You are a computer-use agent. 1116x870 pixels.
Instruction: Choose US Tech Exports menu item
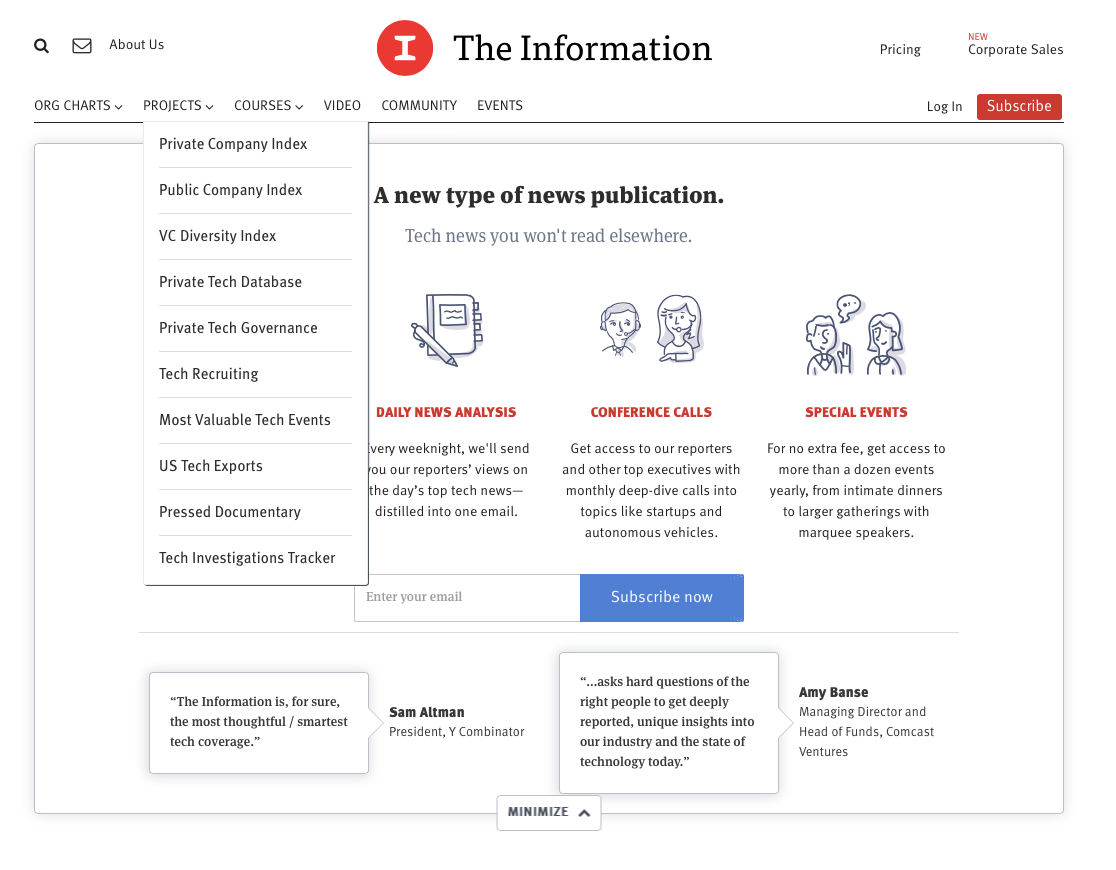click(256, 466)
